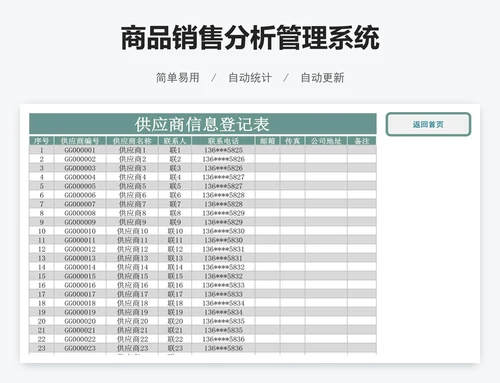Click phone number in GG000016 row
500x383 pixels.
223,285
